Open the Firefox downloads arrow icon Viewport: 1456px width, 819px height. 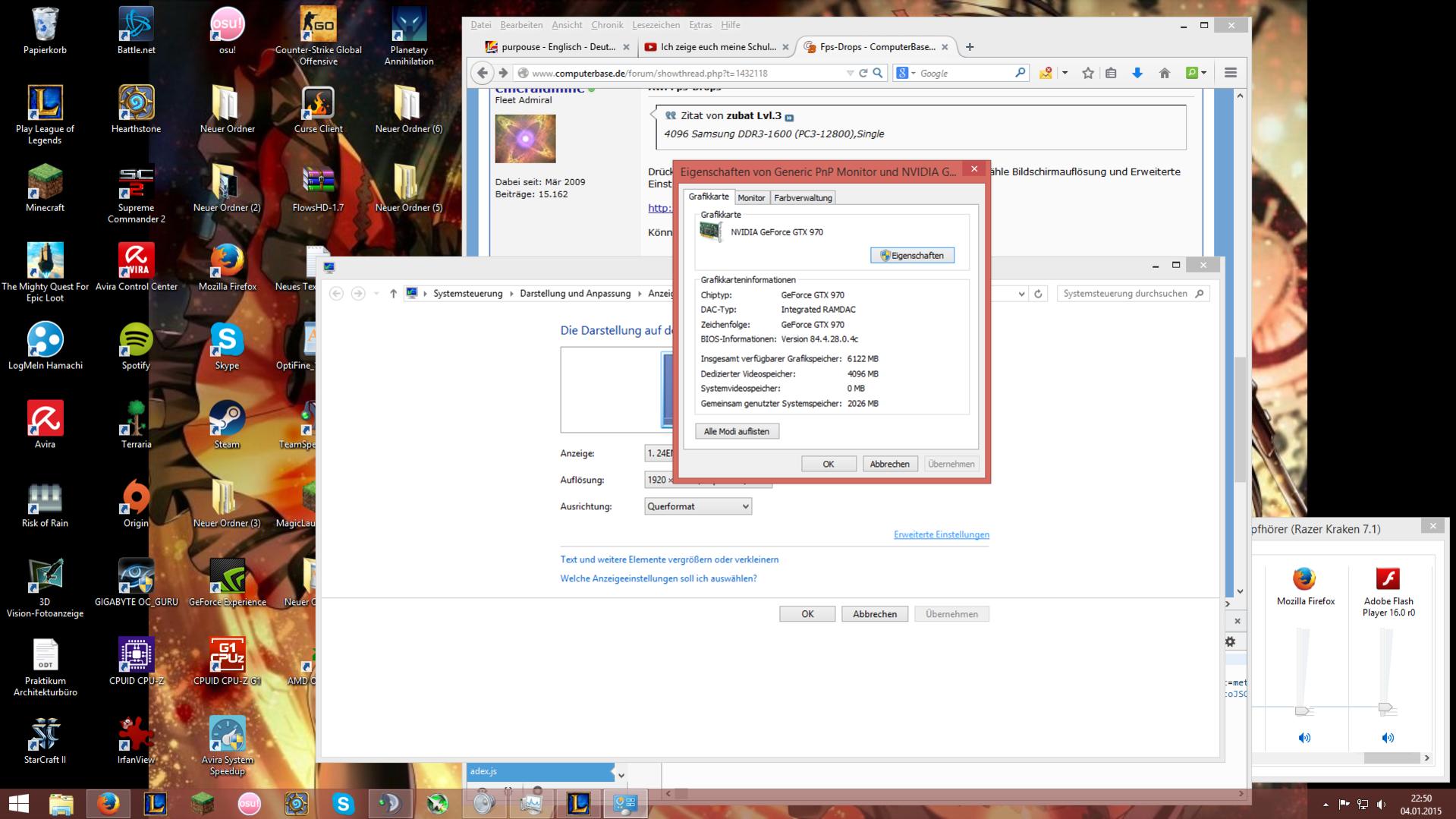coord(1137,73)
